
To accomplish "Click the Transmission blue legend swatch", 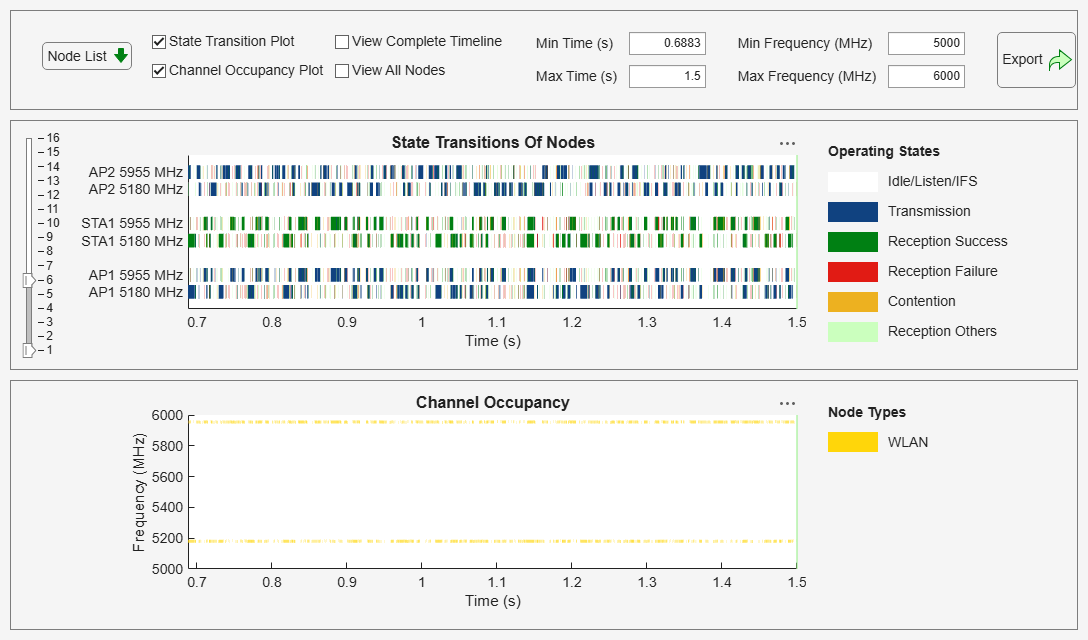I will tap(853, 212).
